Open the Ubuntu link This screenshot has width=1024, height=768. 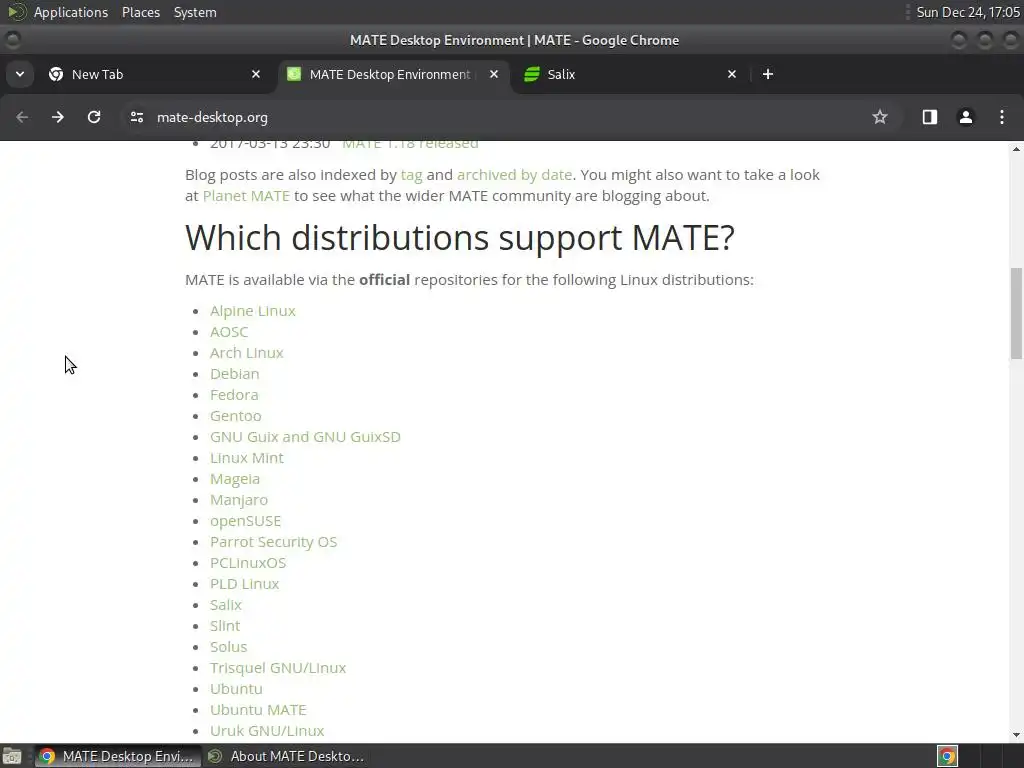point(236,689)
